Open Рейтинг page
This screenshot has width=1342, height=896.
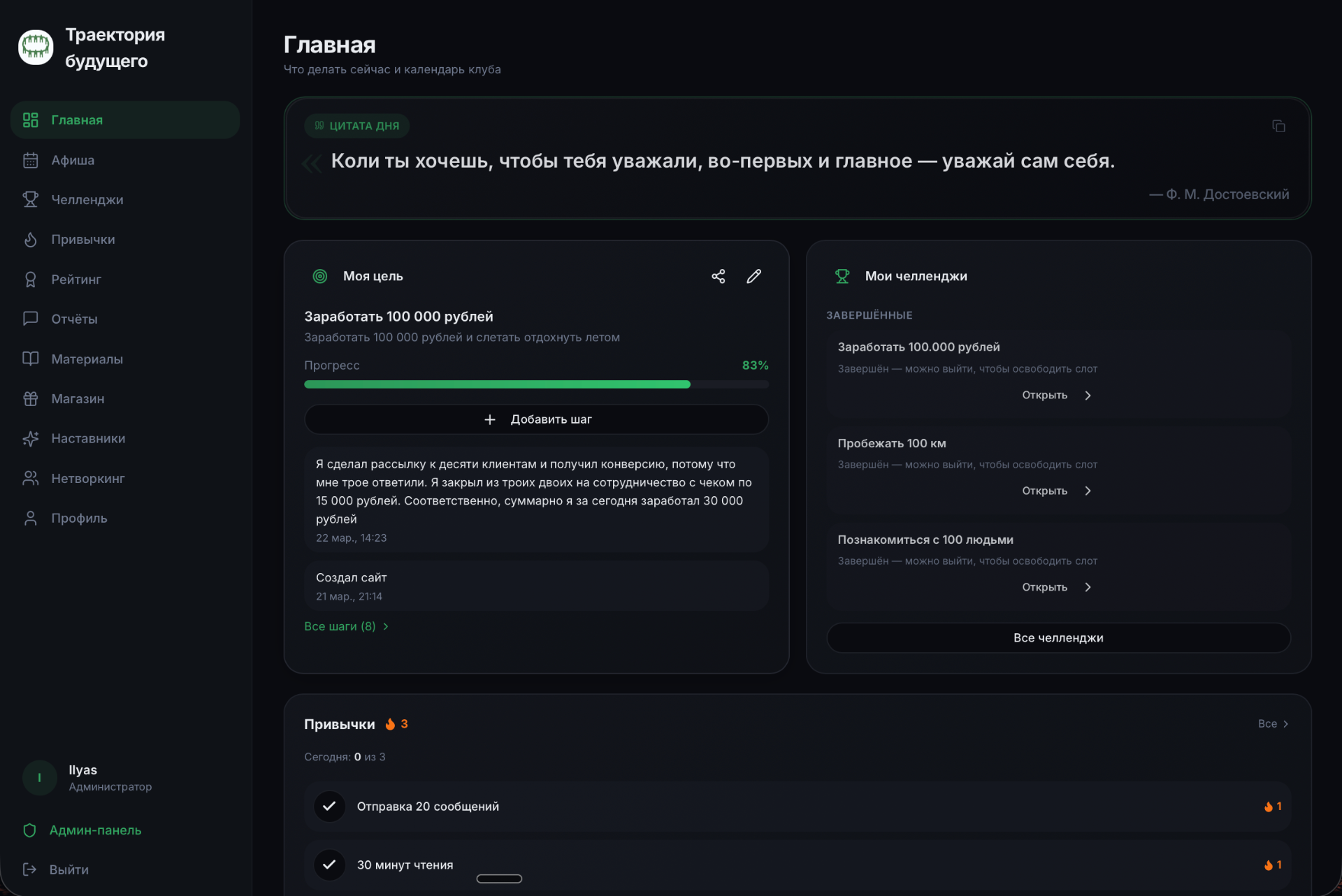click(125, 280)
